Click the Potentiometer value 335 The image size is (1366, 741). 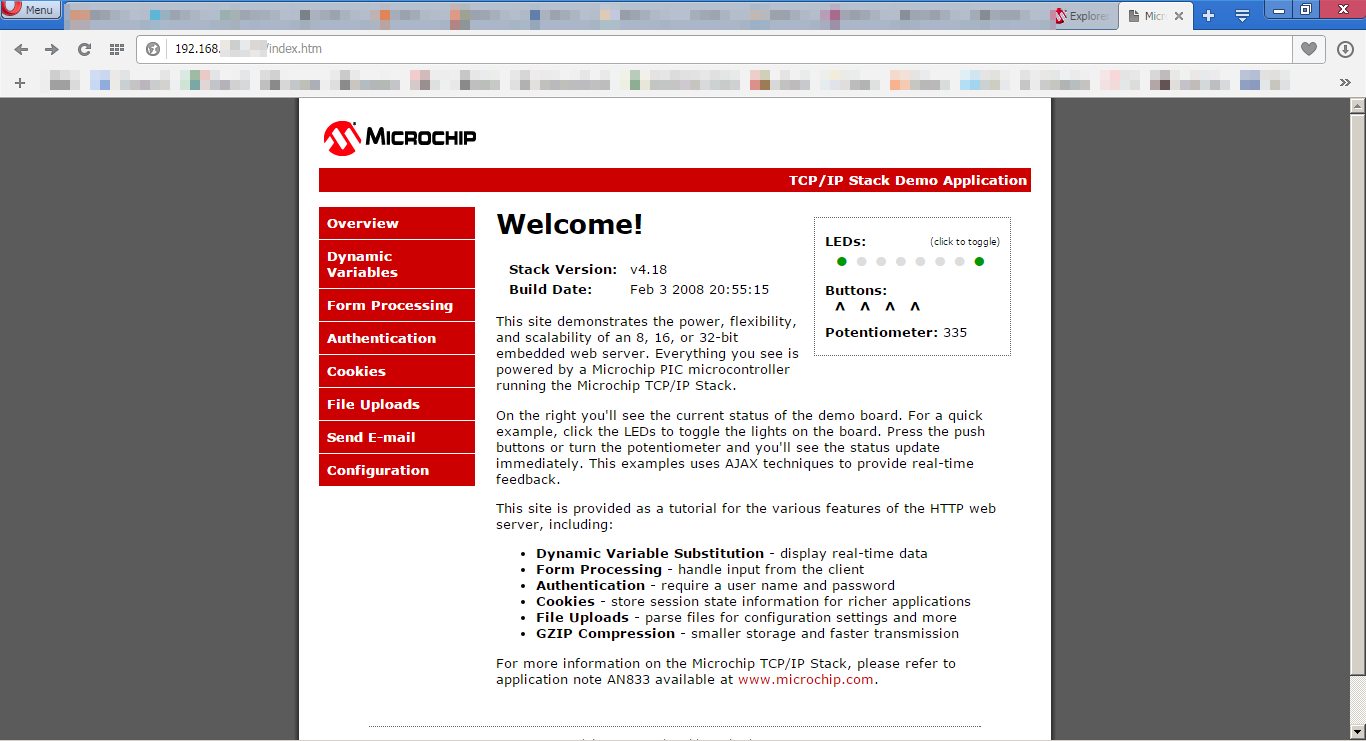click(x=955, y=332)
